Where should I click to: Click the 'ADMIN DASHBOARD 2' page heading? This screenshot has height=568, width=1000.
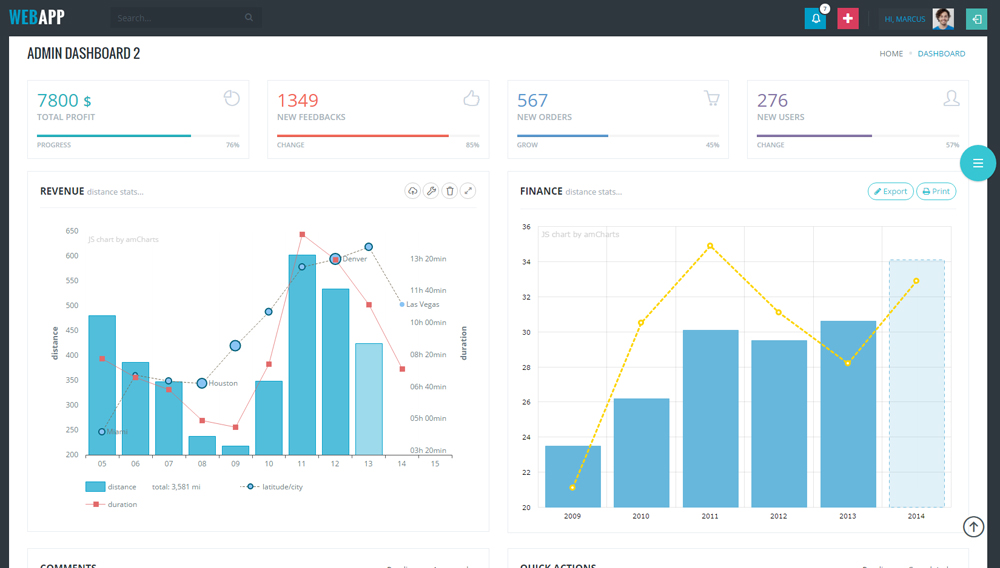pos(84,54)
